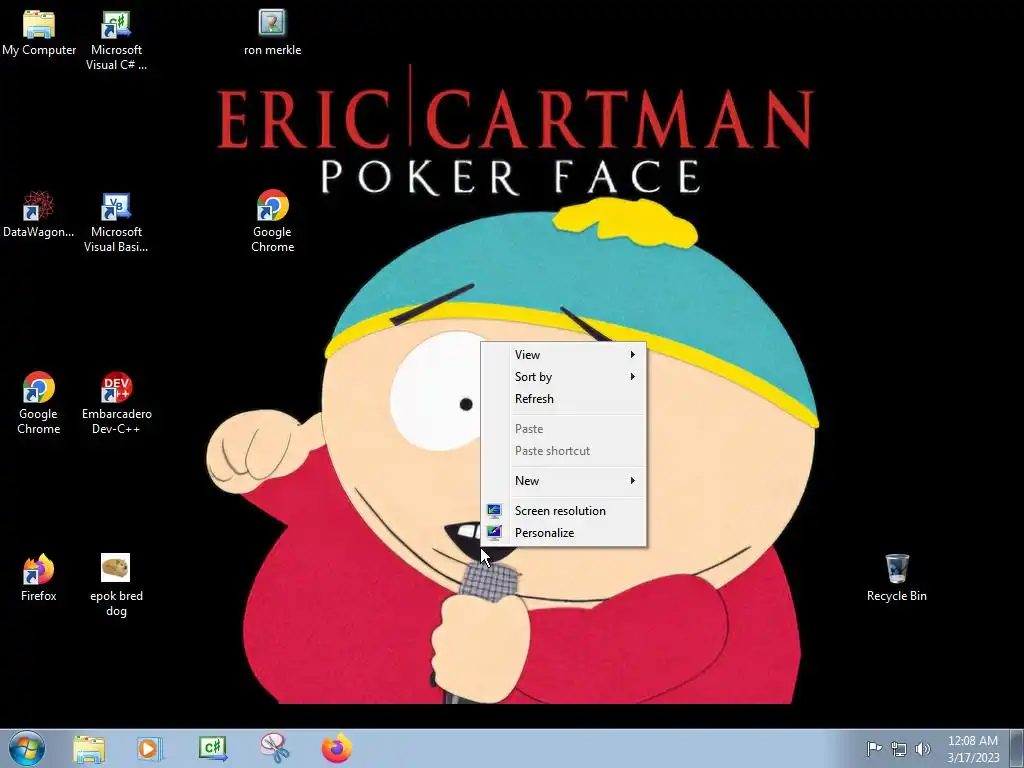Select the Firefox desktop shortcut
Screen dimensions: 1024x768
click(x=39, y=577)
